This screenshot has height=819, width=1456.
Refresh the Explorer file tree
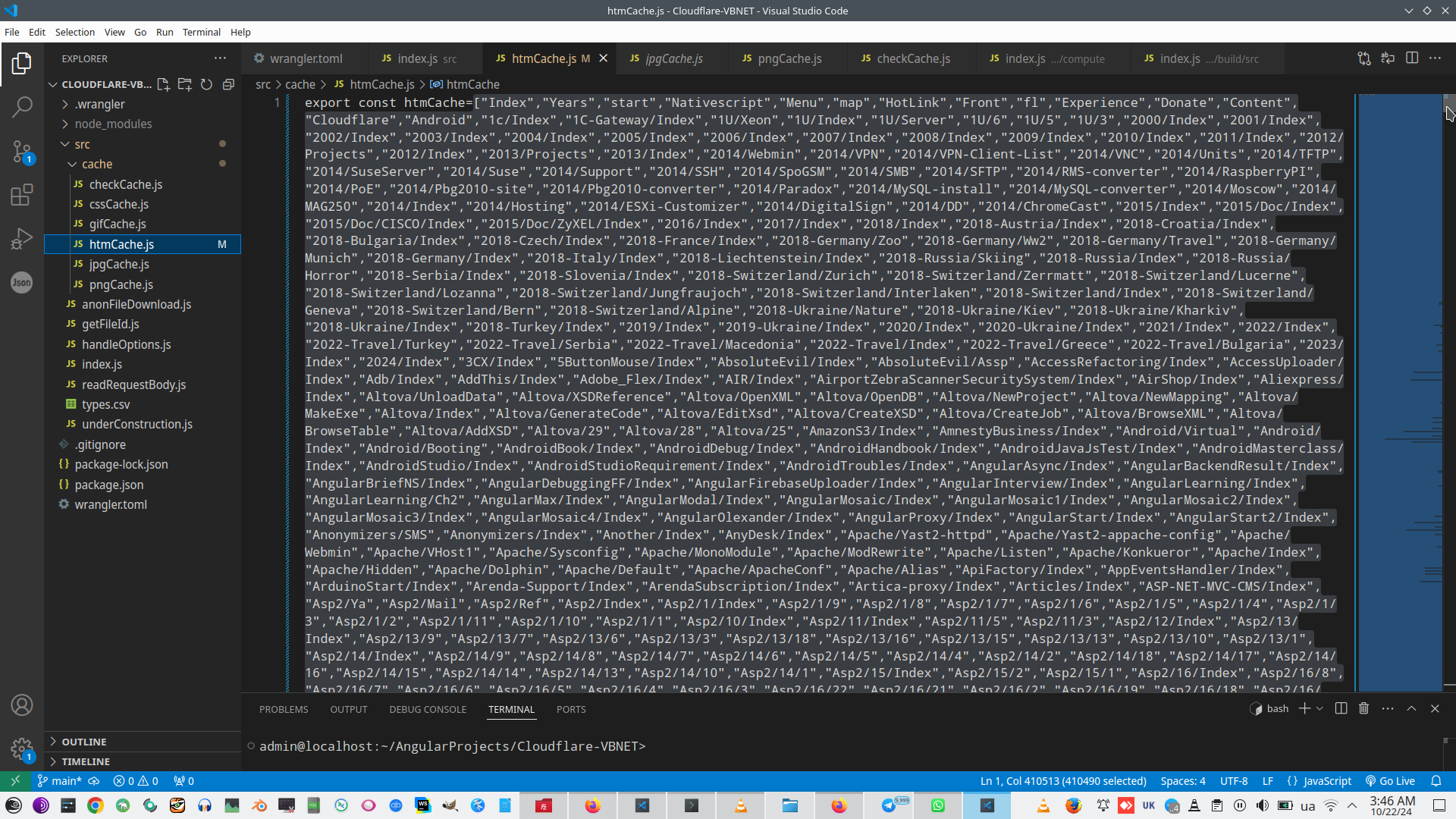[x=206, y=84]
